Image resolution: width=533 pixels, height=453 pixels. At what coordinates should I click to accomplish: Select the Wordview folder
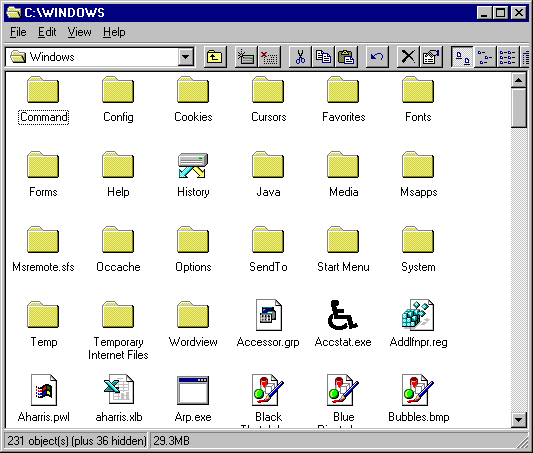[x=193, y=315]
